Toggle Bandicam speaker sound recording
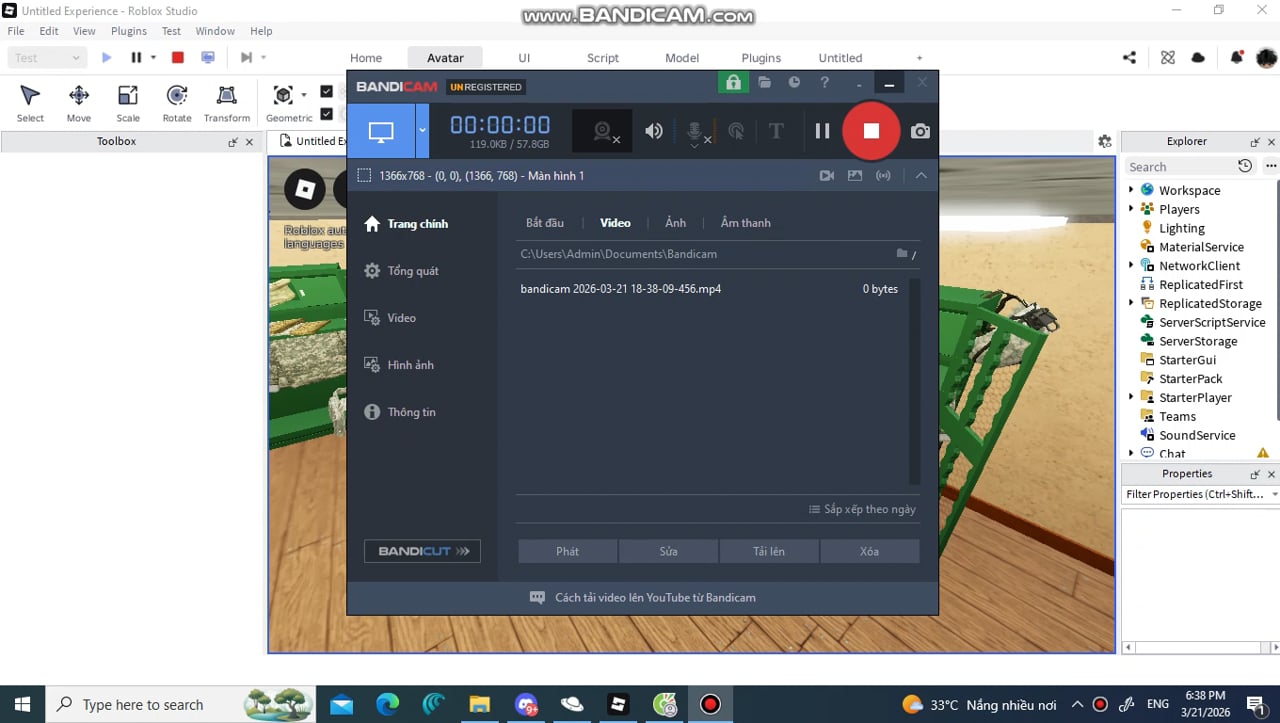 pos(653,131)
